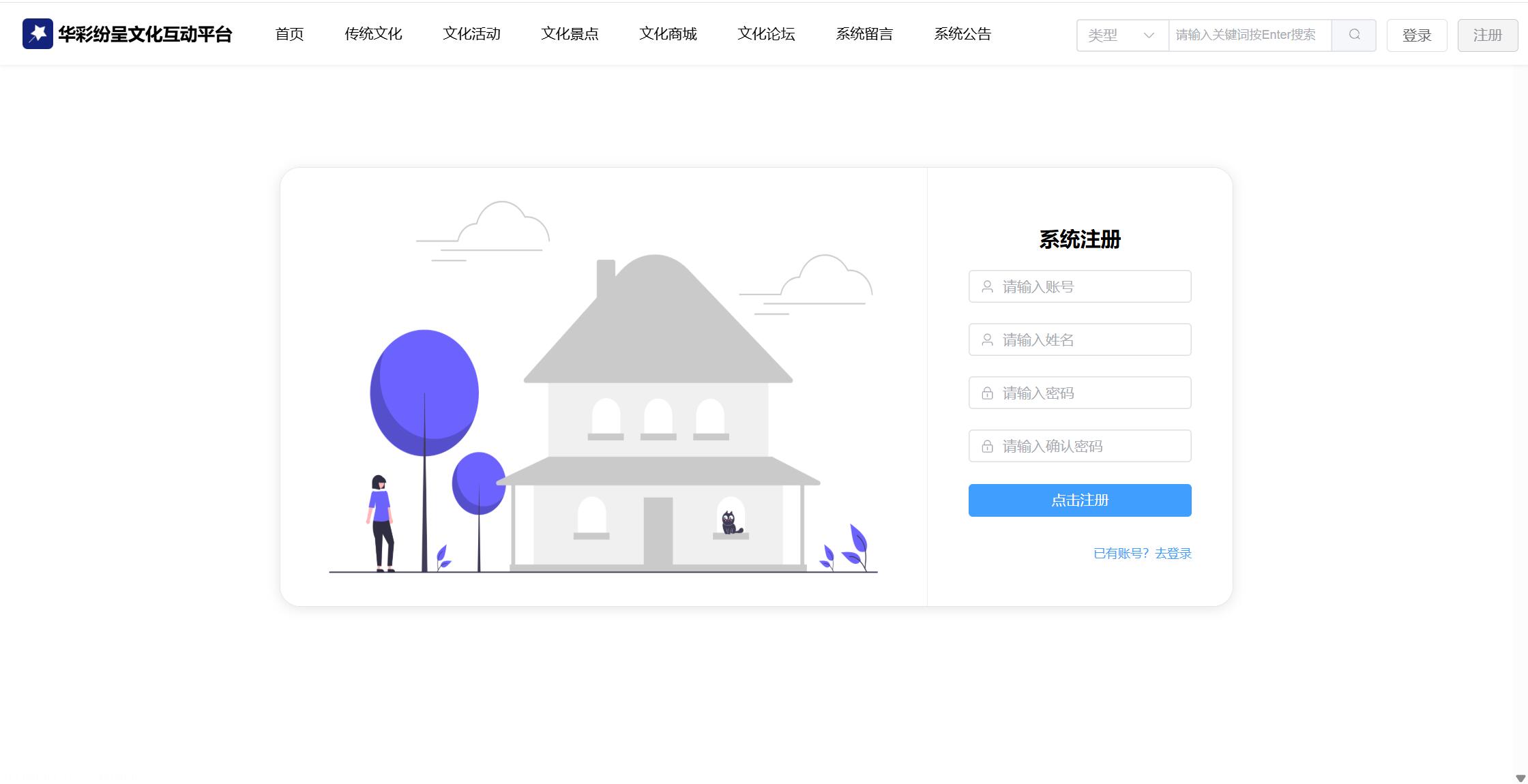Click the lock icon in password field
1528x784 pixels.
pos(987,393)
